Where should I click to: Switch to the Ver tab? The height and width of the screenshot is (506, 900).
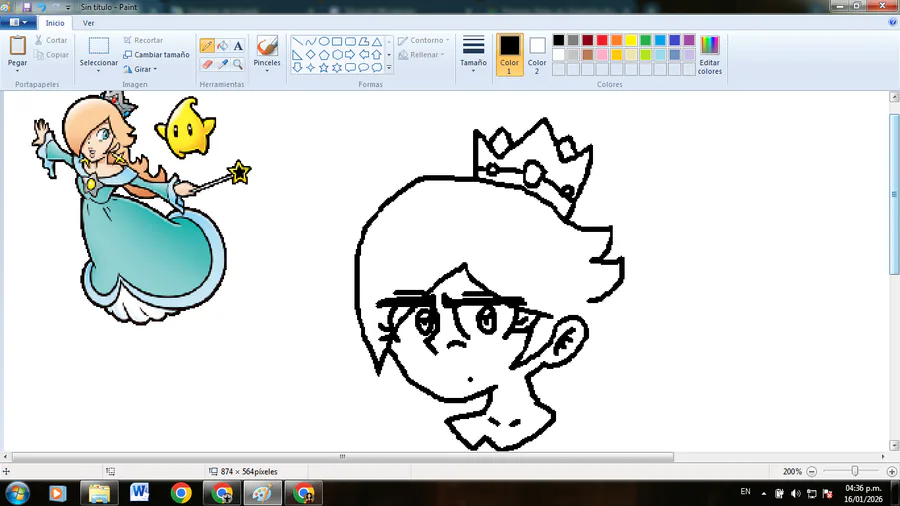88,23
